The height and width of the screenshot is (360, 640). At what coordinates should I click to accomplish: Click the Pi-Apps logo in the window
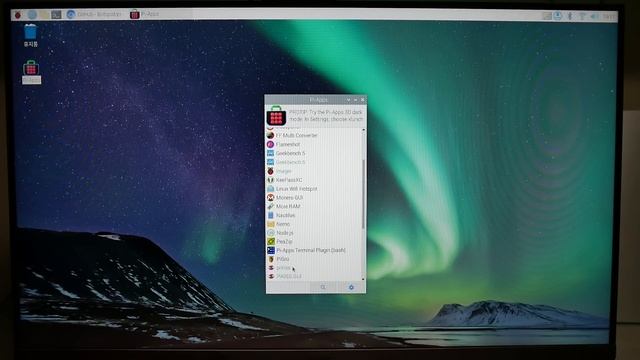276,116
